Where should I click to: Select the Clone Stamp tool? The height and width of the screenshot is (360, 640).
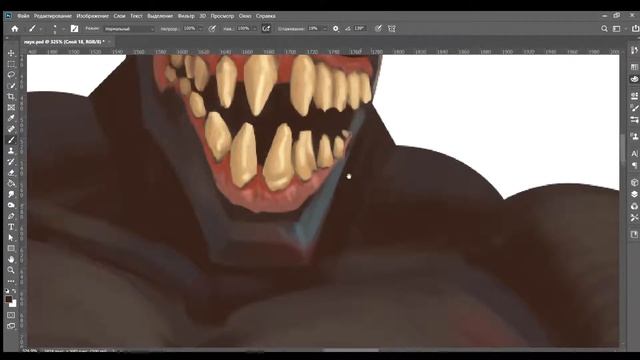(x=11, y=151)
